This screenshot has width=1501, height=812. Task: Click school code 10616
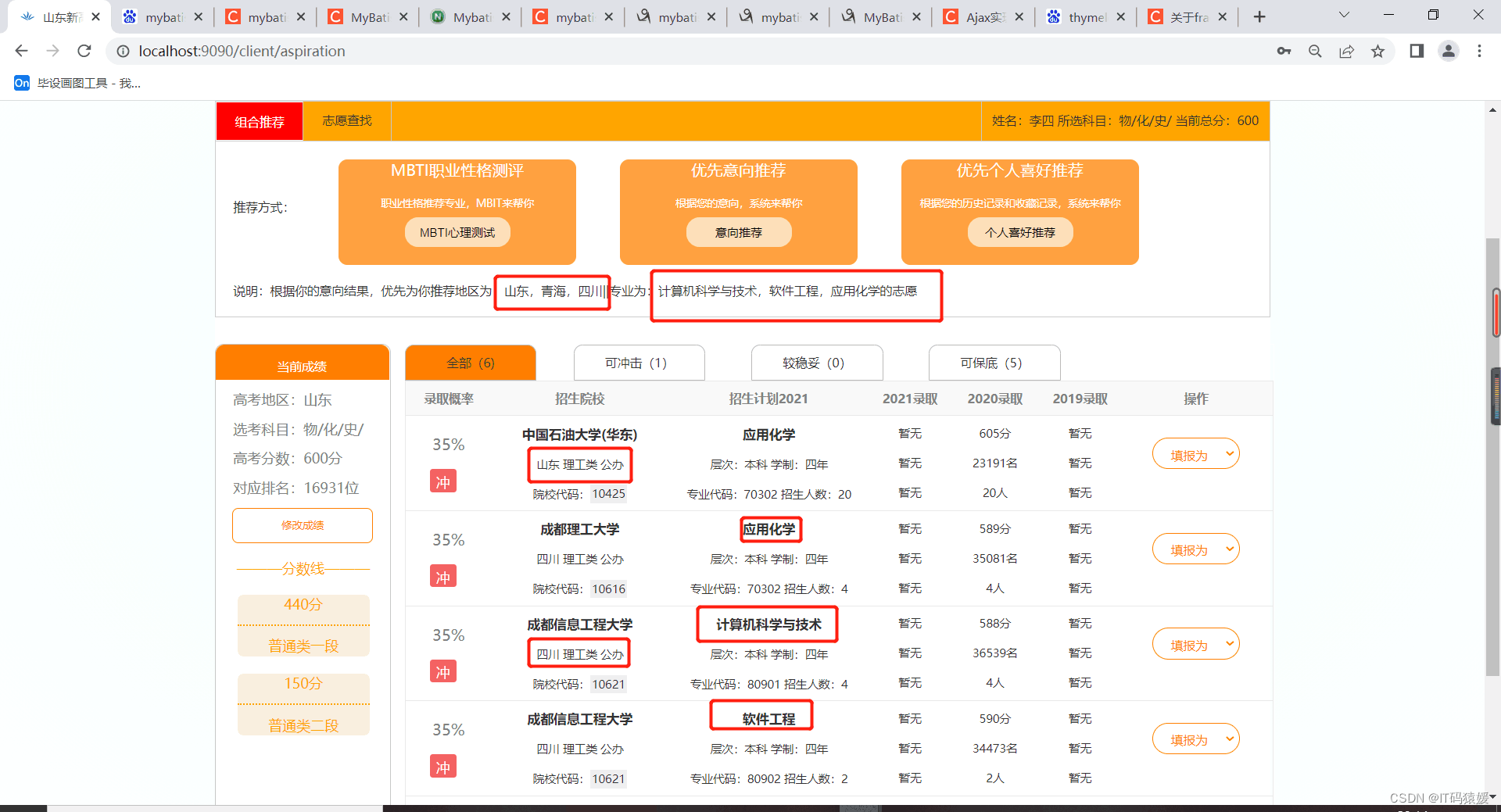point(608,588)
